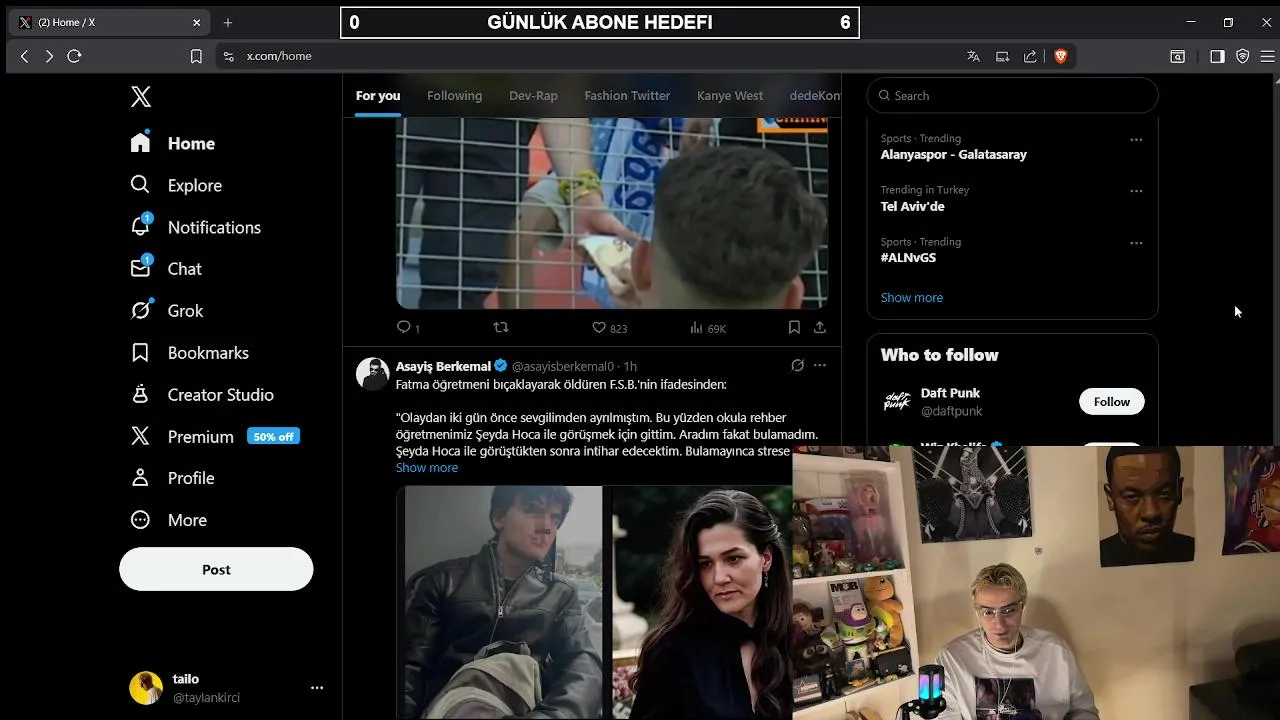This screenshot has height=720, width=1280.
Task: Open more options for Tel Aviv'de trend
Action: (1136, 191)
